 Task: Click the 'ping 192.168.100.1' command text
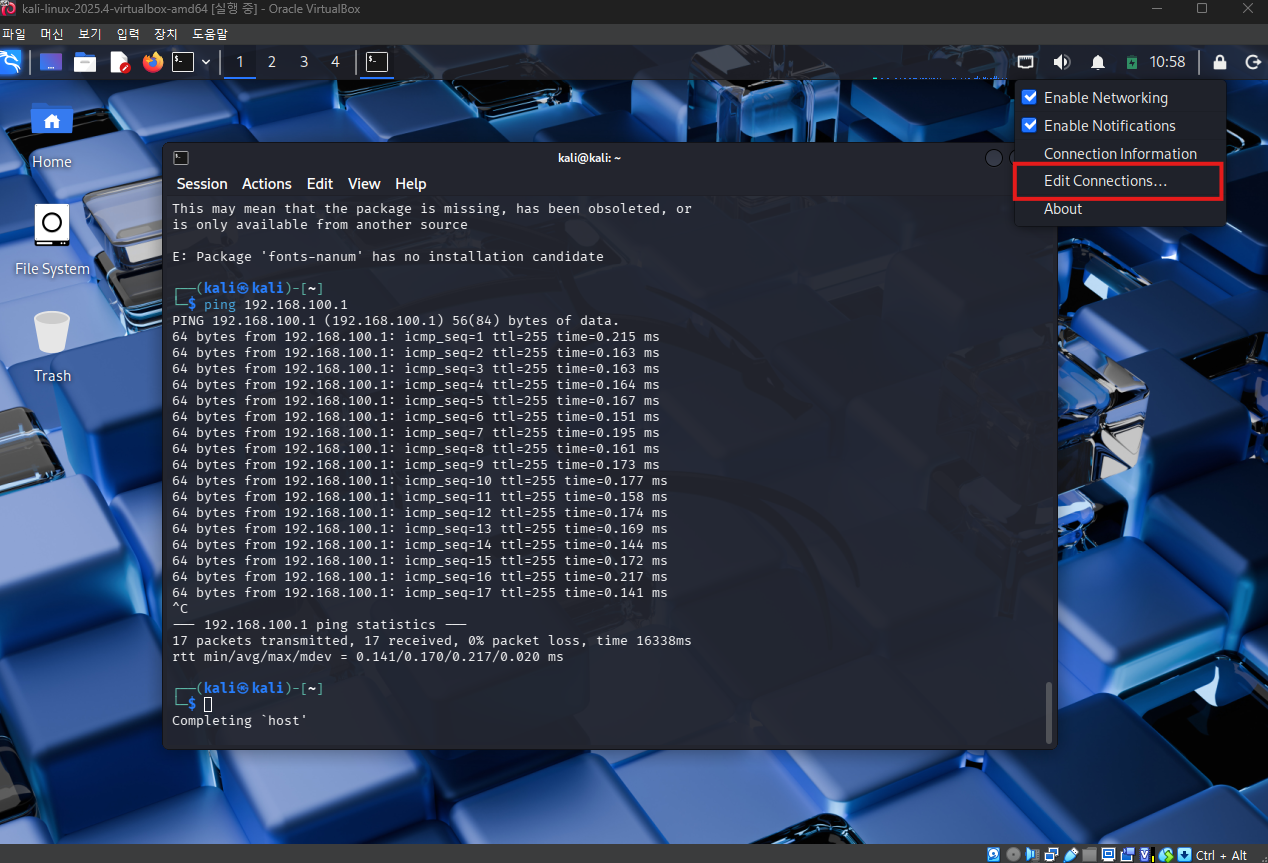click(275, 304)
